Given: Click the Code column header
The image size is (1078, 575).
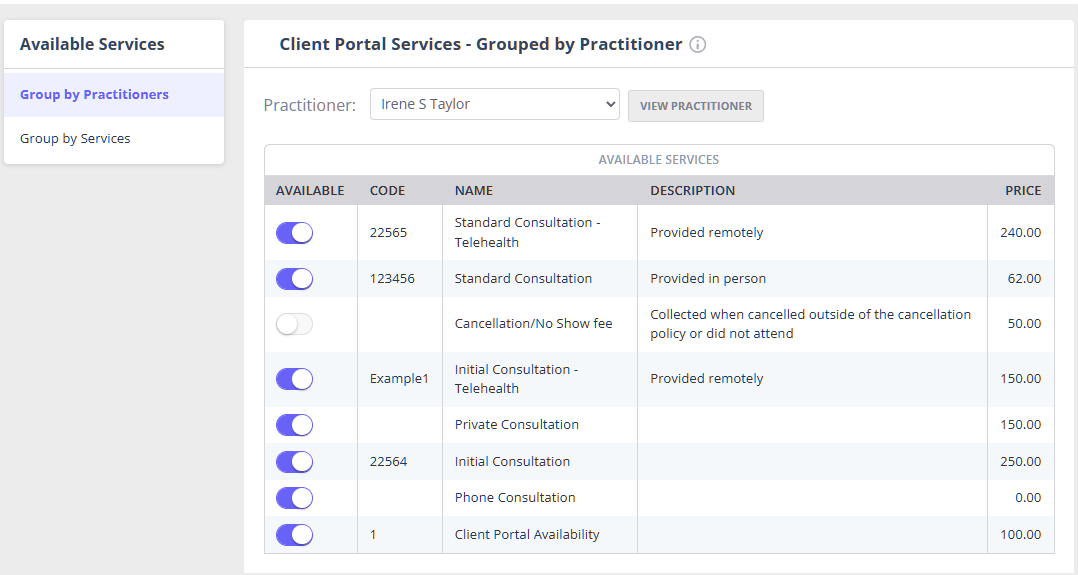Looking at the screenshot, I should click(387, 191).
